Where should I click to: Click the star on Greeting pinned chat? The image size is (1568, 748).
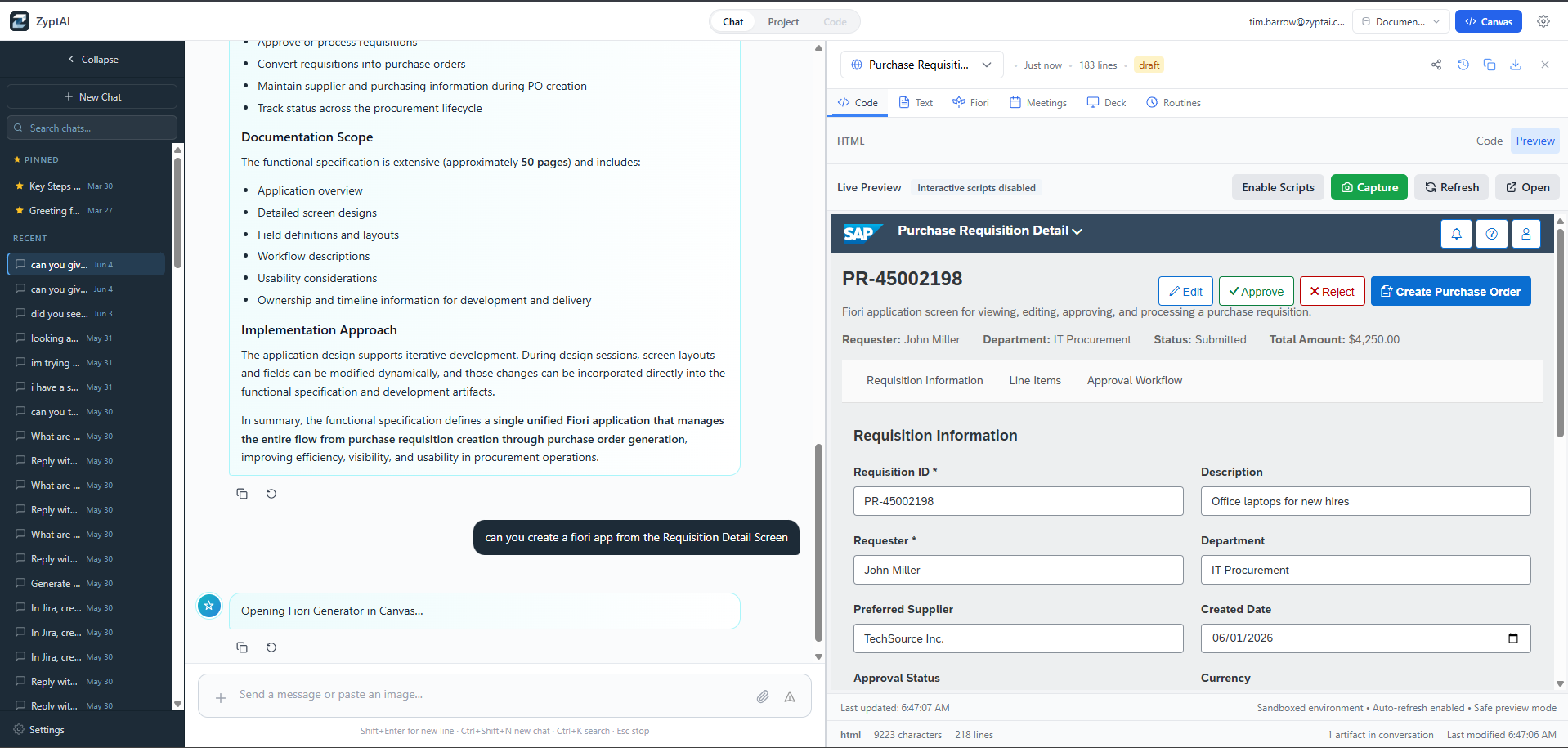(20, 211)
